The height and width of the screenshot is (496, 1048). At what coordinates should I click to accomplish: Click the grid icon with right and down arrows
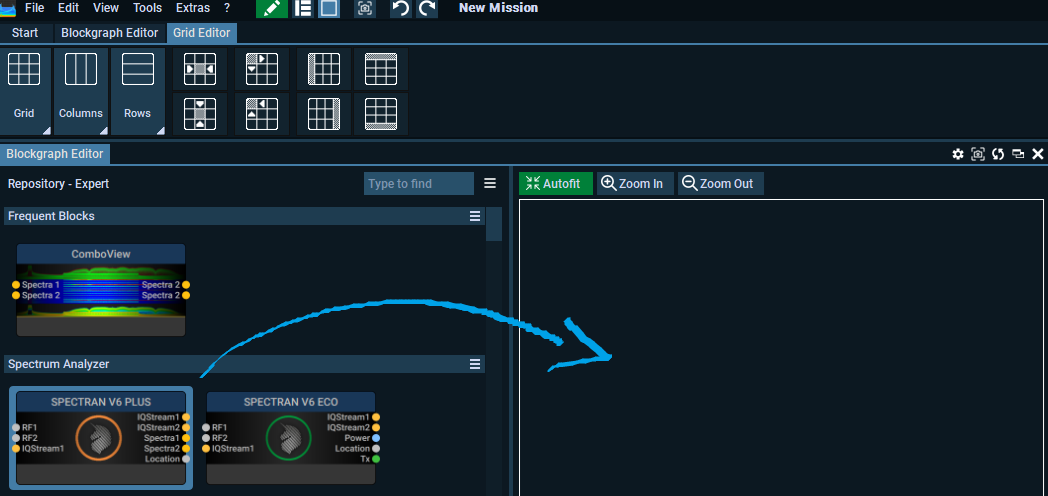[x=262, y=69]
